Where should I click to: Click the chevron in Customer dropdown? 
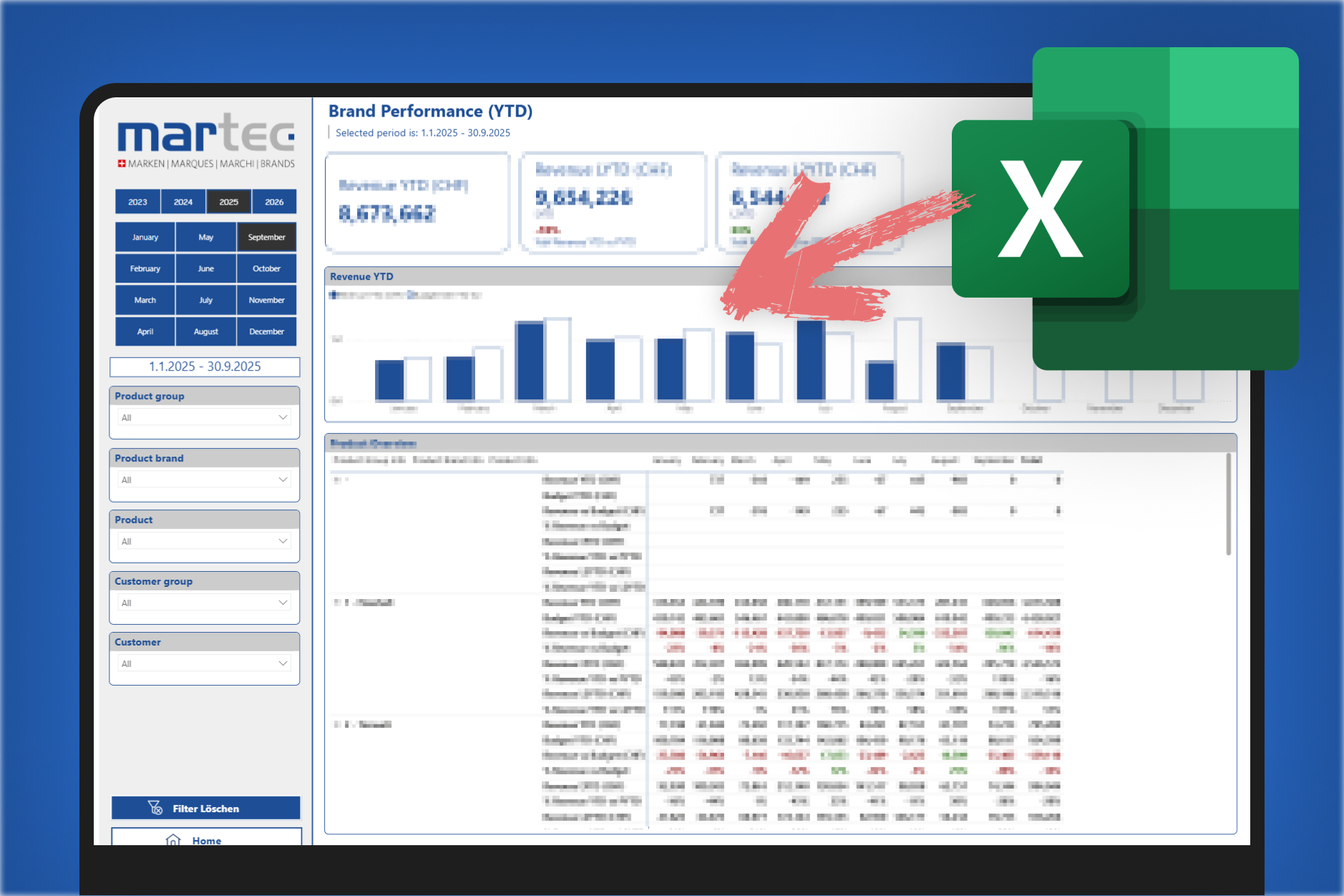click(x=283, y=663)
